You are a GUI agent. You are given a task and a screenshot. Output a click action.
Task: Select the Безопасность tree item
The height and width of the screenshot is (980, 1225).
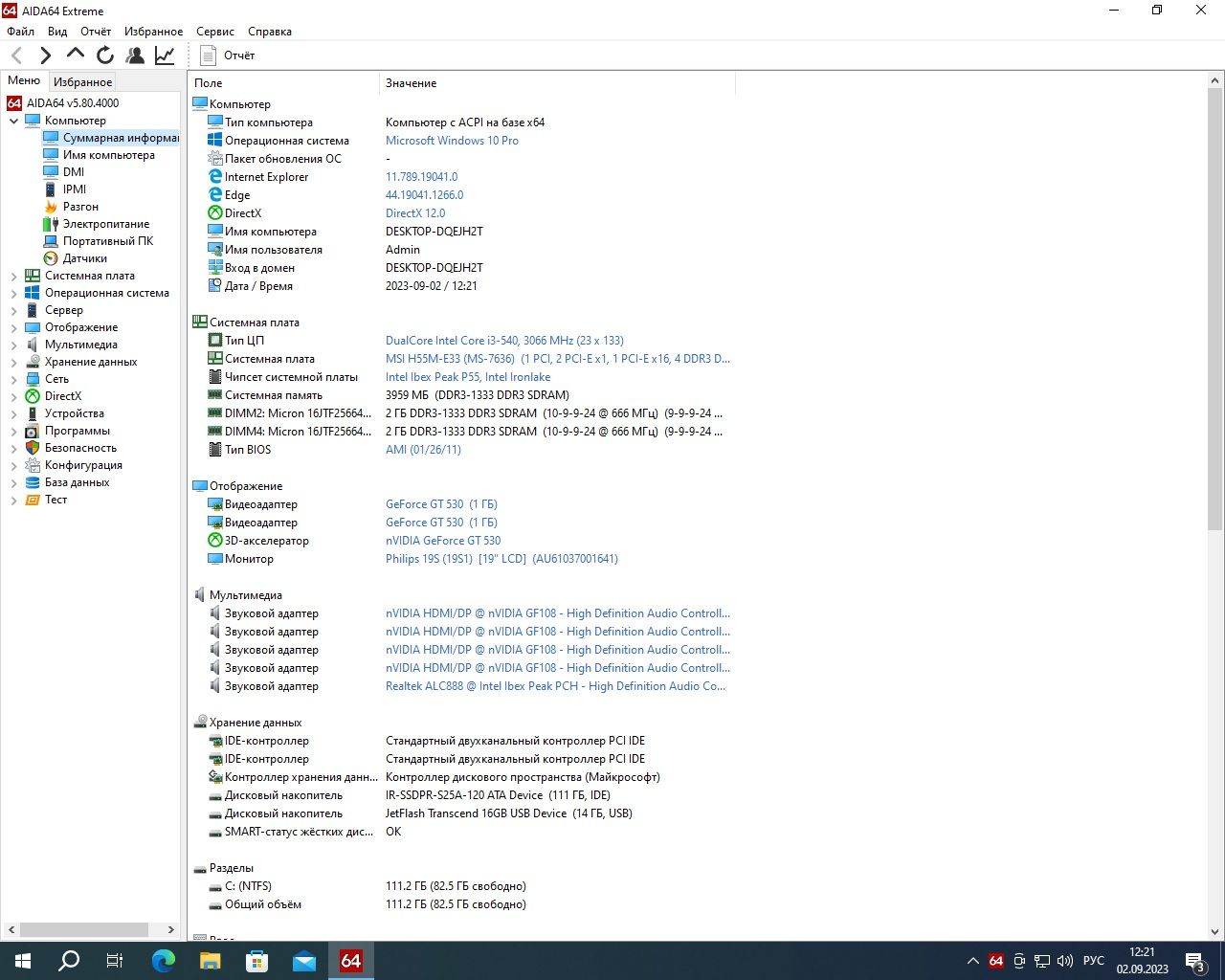pyautogui.click(x=80, y=448)
